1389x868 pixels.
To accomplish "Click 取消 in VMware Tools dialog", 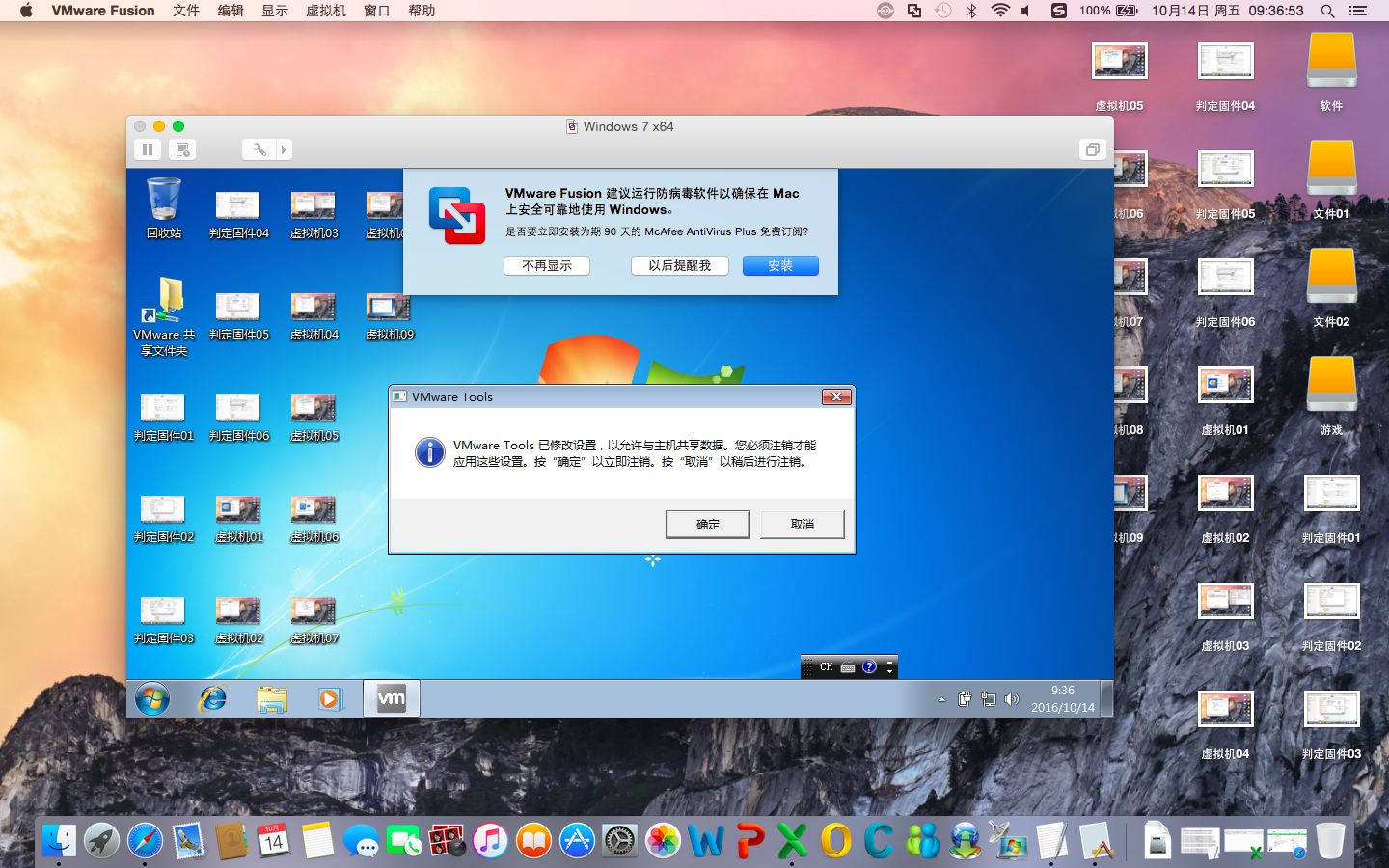I will click(x=803, y=524).
